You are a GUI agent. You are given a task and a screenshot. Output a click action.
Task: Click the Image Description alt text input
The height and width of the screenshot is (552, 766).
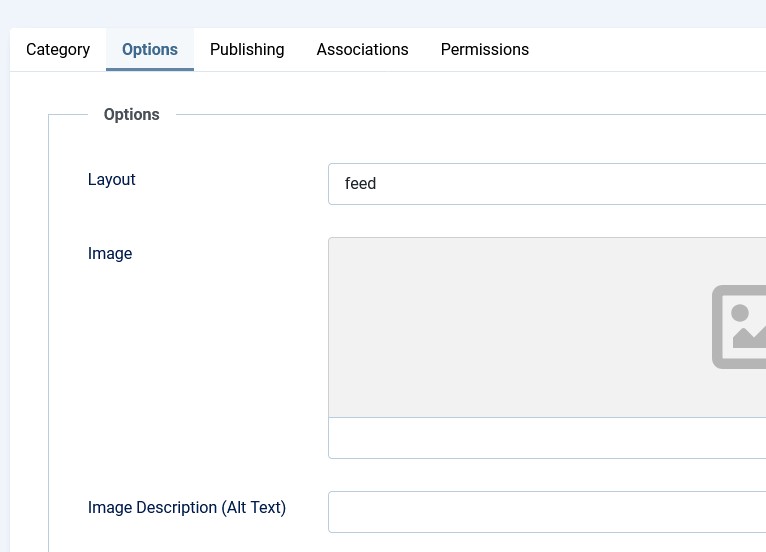547,512
